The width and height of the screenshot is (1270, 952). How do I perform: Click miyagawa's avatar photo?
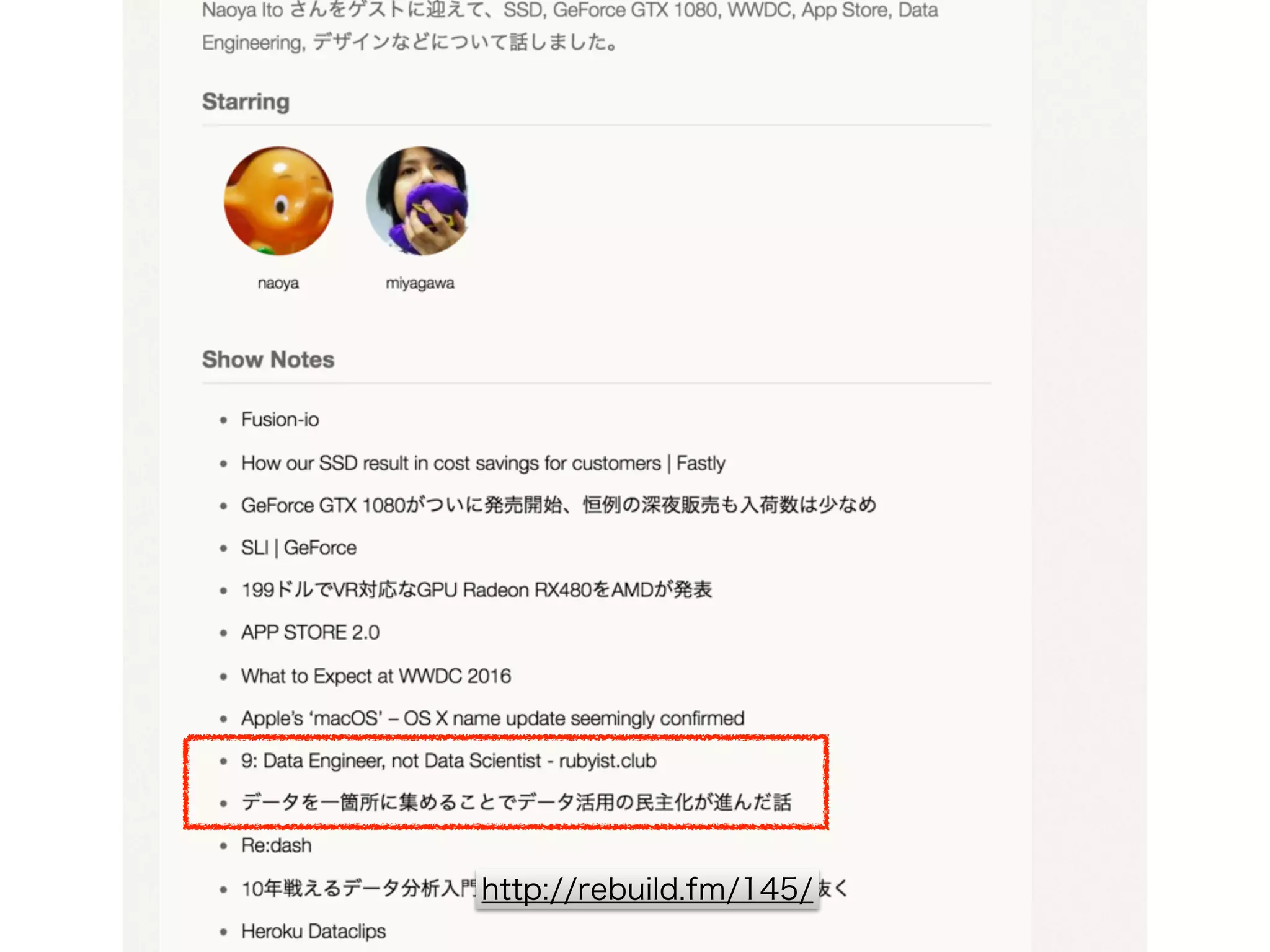pyautogui.click(x=419, y=201)
